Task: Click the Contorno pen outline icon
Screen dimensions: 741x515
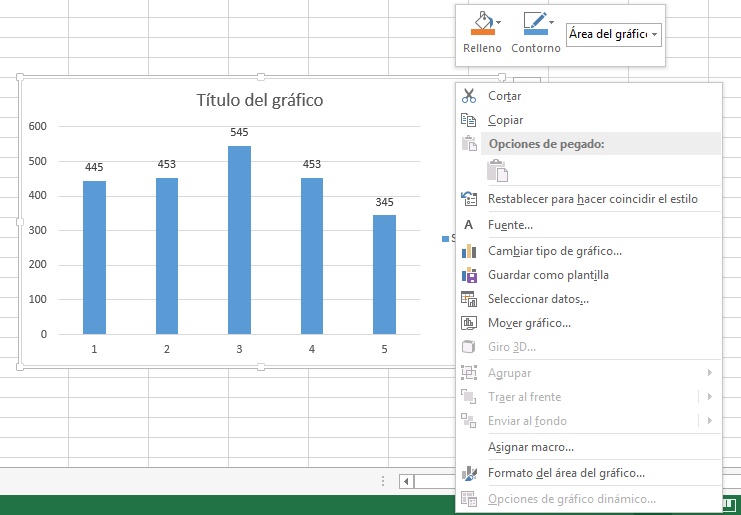Action: coord(533,24)
